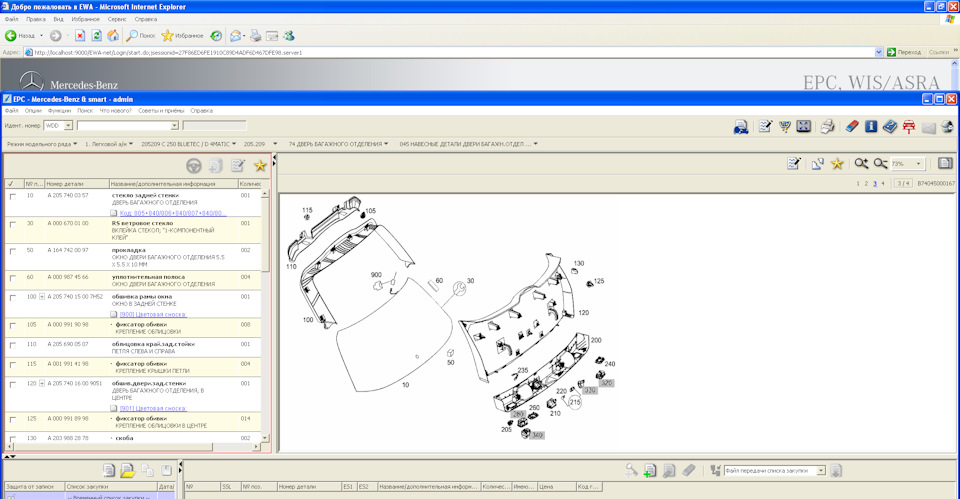Open the 73% zoom level dropdown

pos(918,163)
